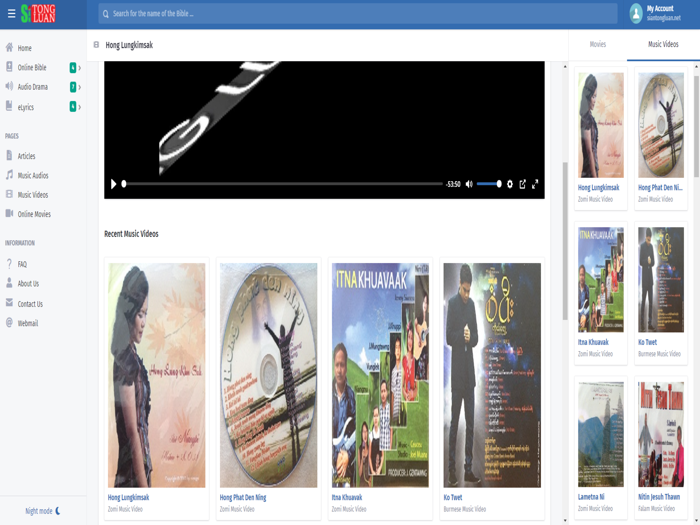Switch to the Movies tab
700x525 pixels.
coord(598,45)
